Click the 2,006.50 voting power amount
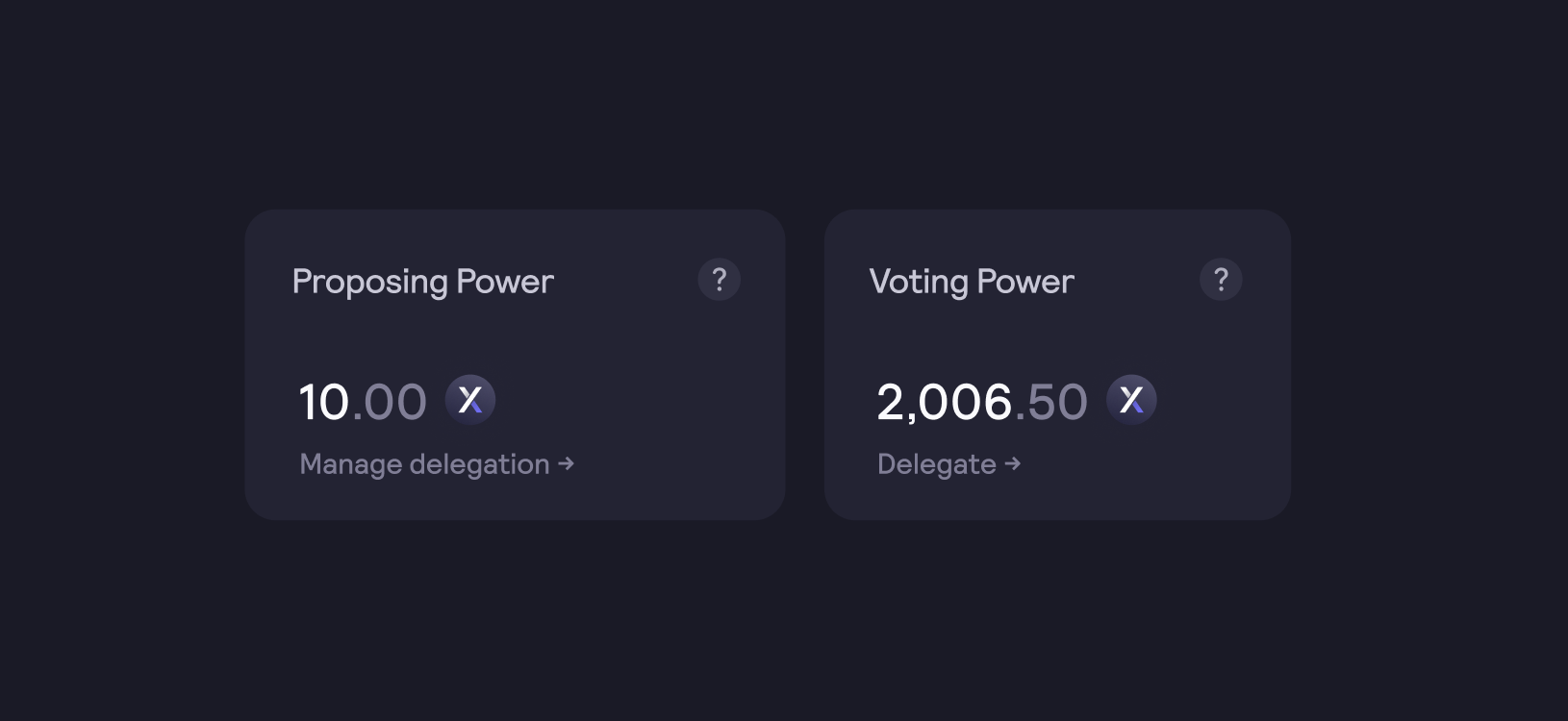The height and width of the screenshot is (721, 1568). click(982, 402)
